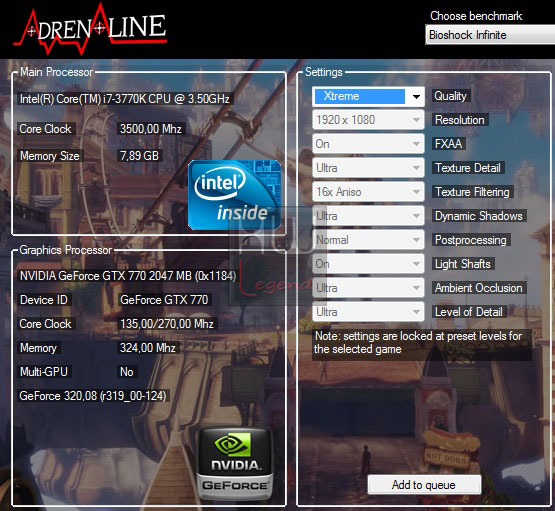
Task: Click the Multi-GPU label
Action: point(44,372)
